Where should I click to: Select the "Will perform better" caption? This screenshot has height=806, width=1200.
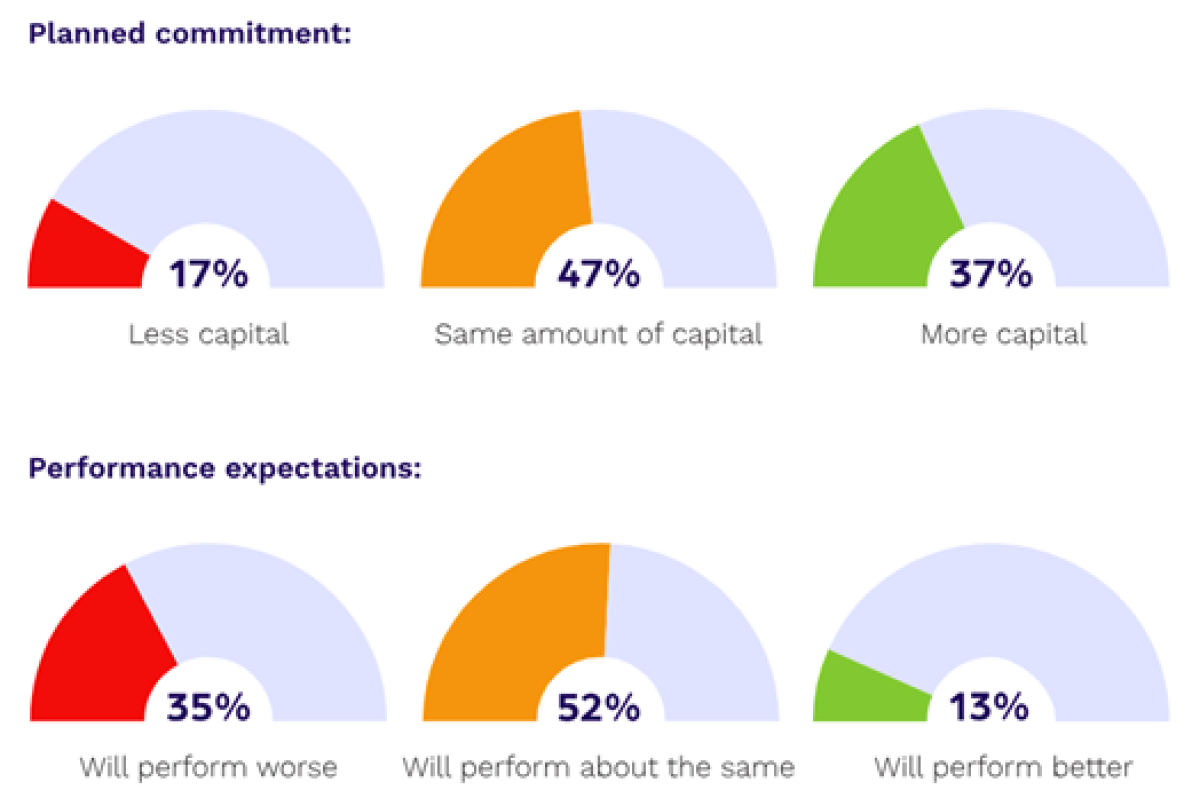tap(1003, 768)
